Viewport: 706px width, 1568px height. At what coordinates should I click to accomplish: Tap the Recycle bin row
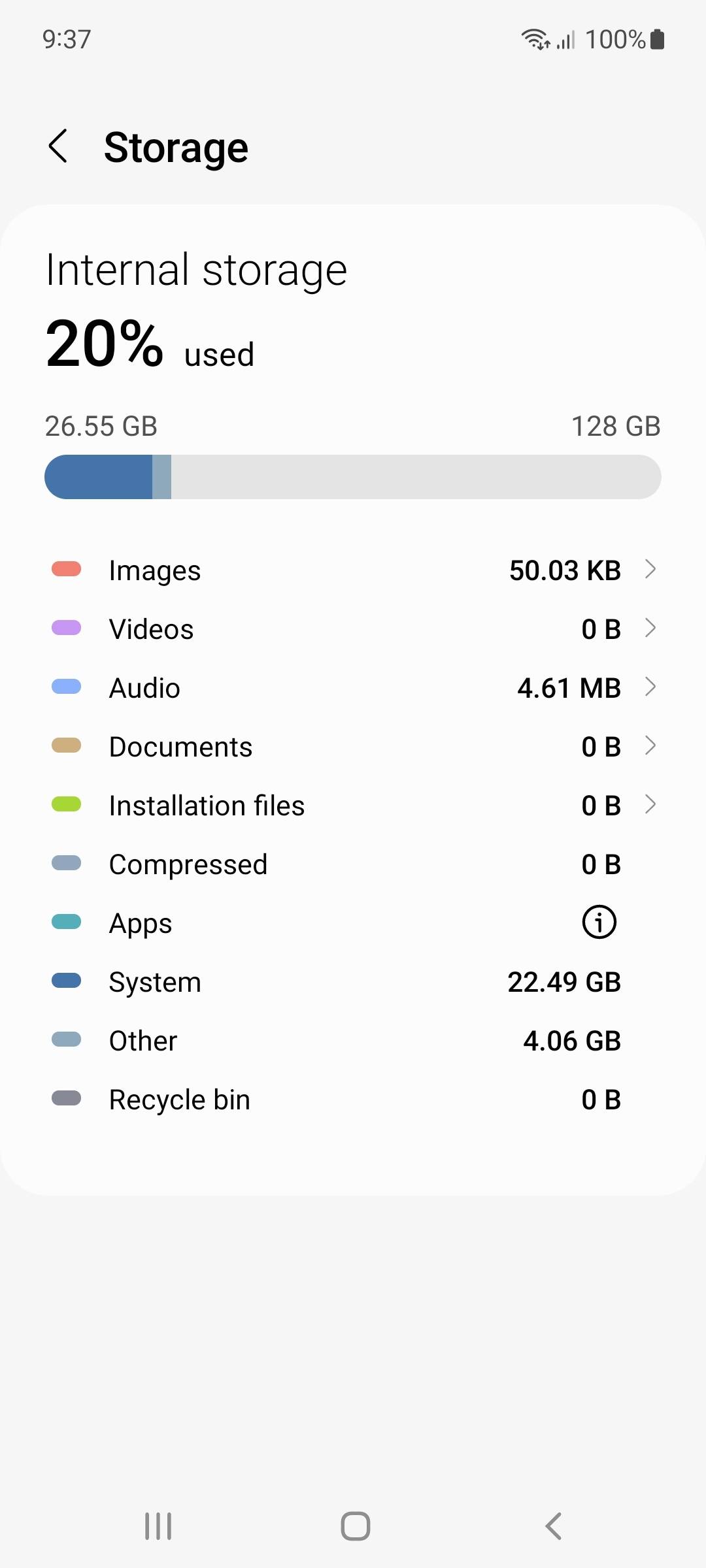(353, 1099)
